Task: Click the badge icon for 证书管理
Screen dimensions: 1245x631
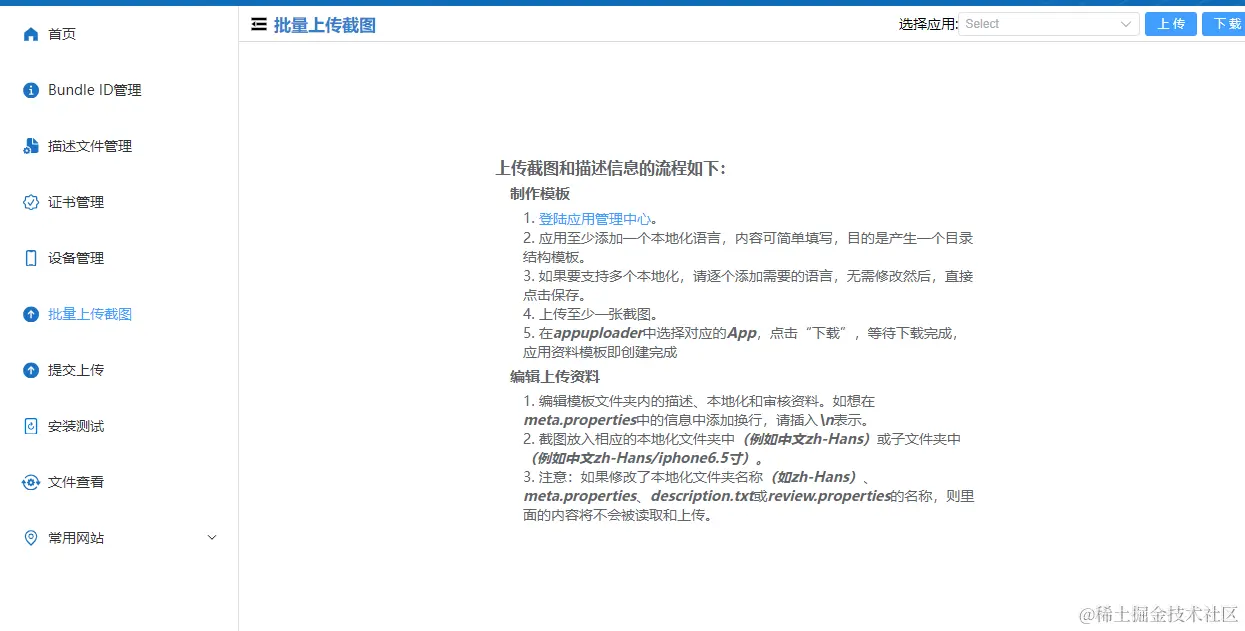Action: pos(31,202)
